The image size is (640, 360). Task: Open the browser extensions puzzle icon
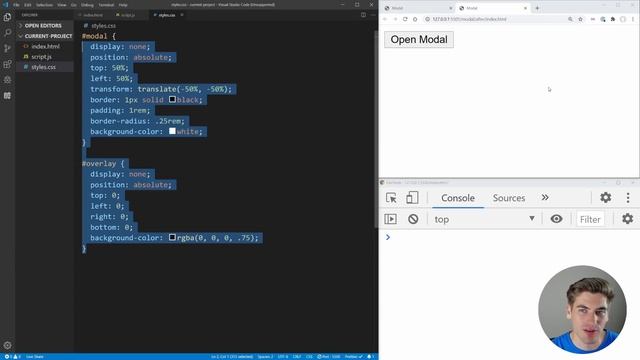(613, 19)
